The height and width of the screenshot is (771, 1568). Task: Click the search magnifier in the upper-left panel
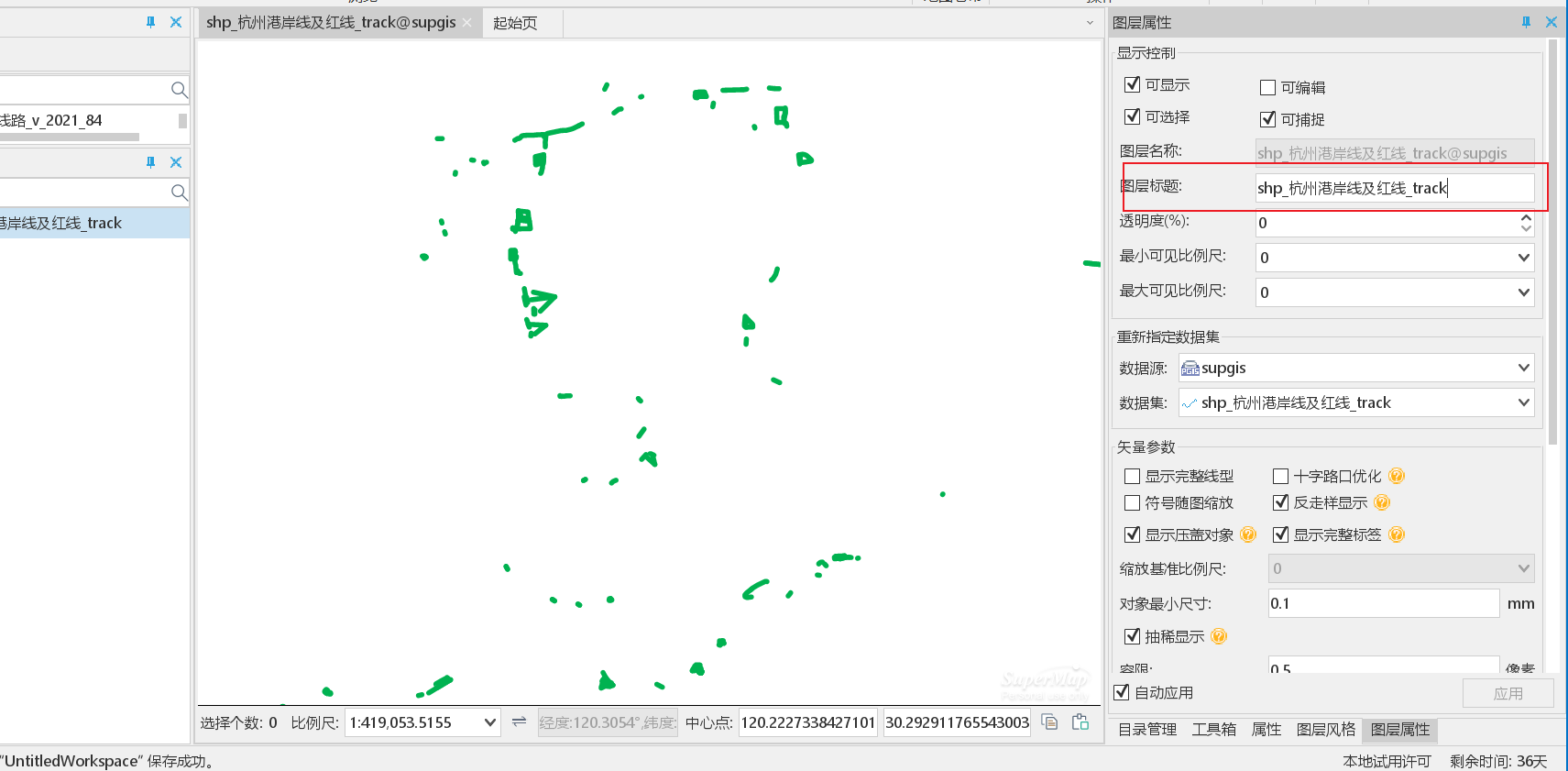(x=179, y=90)
